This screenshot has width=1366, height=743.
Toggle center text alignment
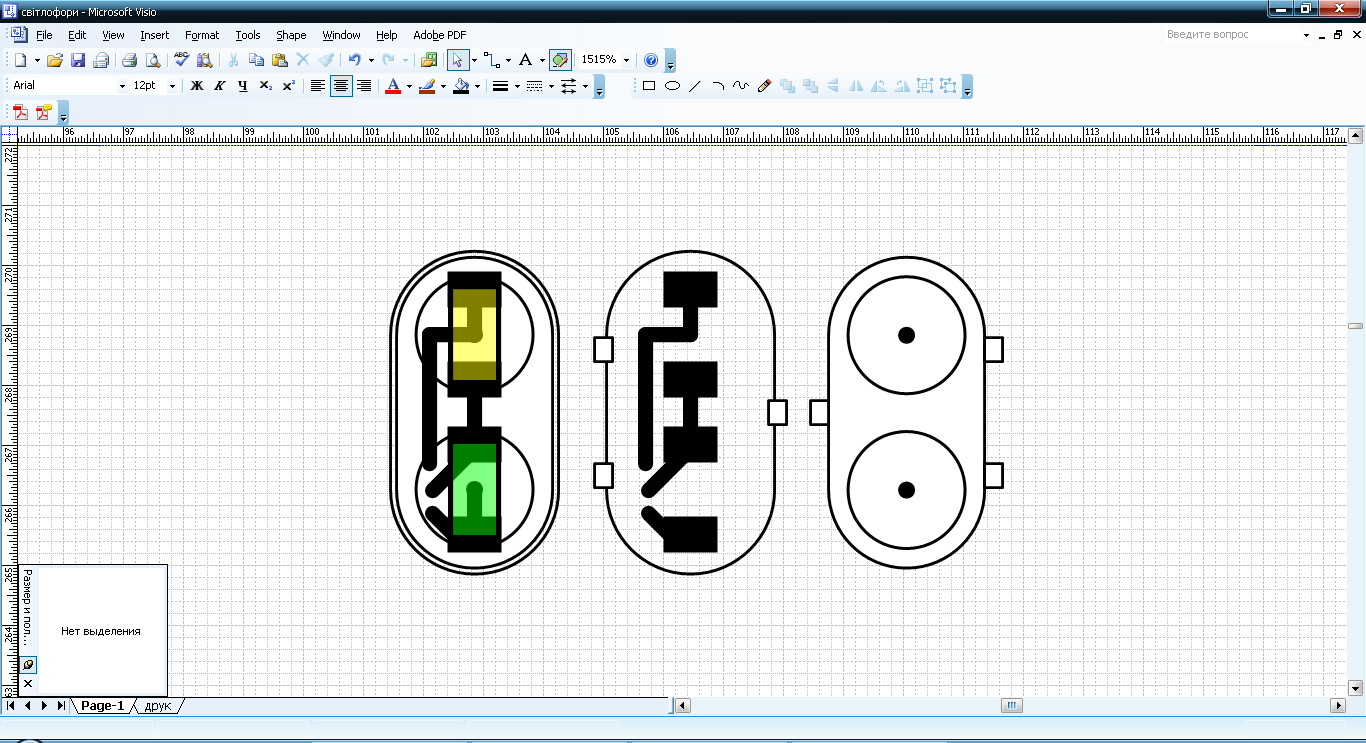[341, 86]
